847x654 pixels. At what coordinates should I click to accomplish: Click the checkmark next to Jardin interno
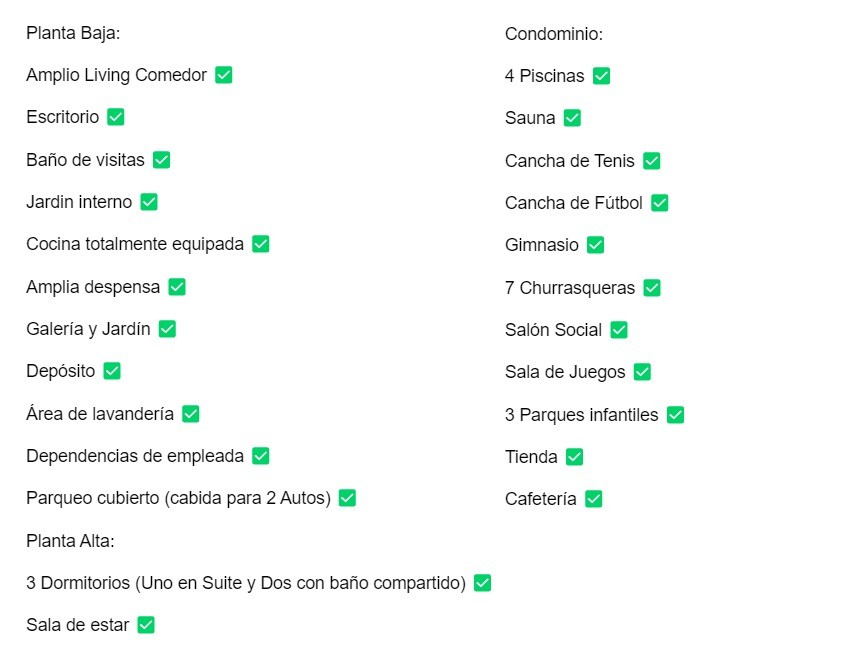click(x=149, y=201)
